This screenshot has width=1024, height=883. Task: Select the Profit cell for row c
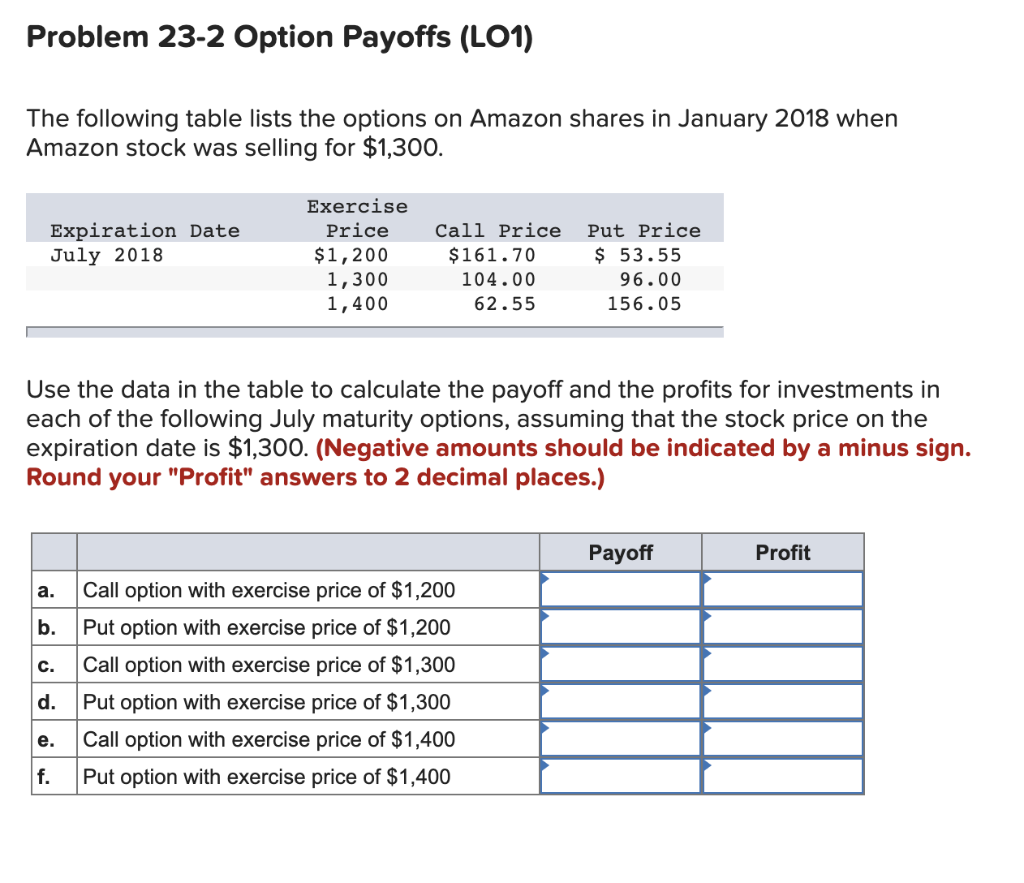point(782,664)
